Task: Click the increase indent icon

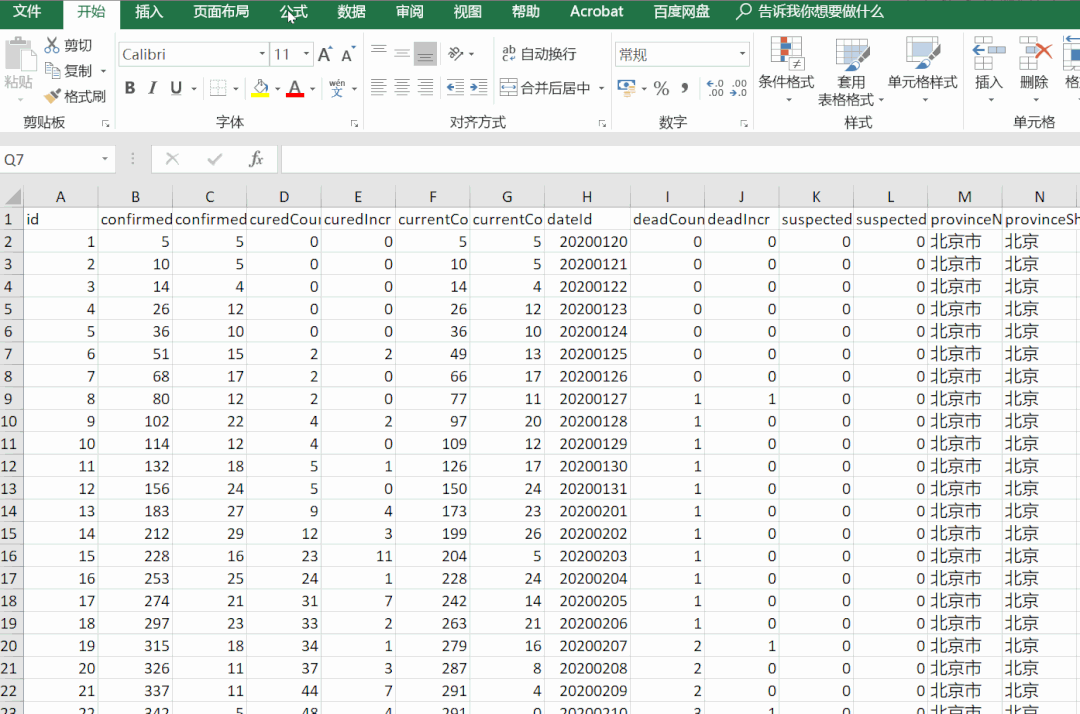Action: pyautogui.click(x=479, y=87)
